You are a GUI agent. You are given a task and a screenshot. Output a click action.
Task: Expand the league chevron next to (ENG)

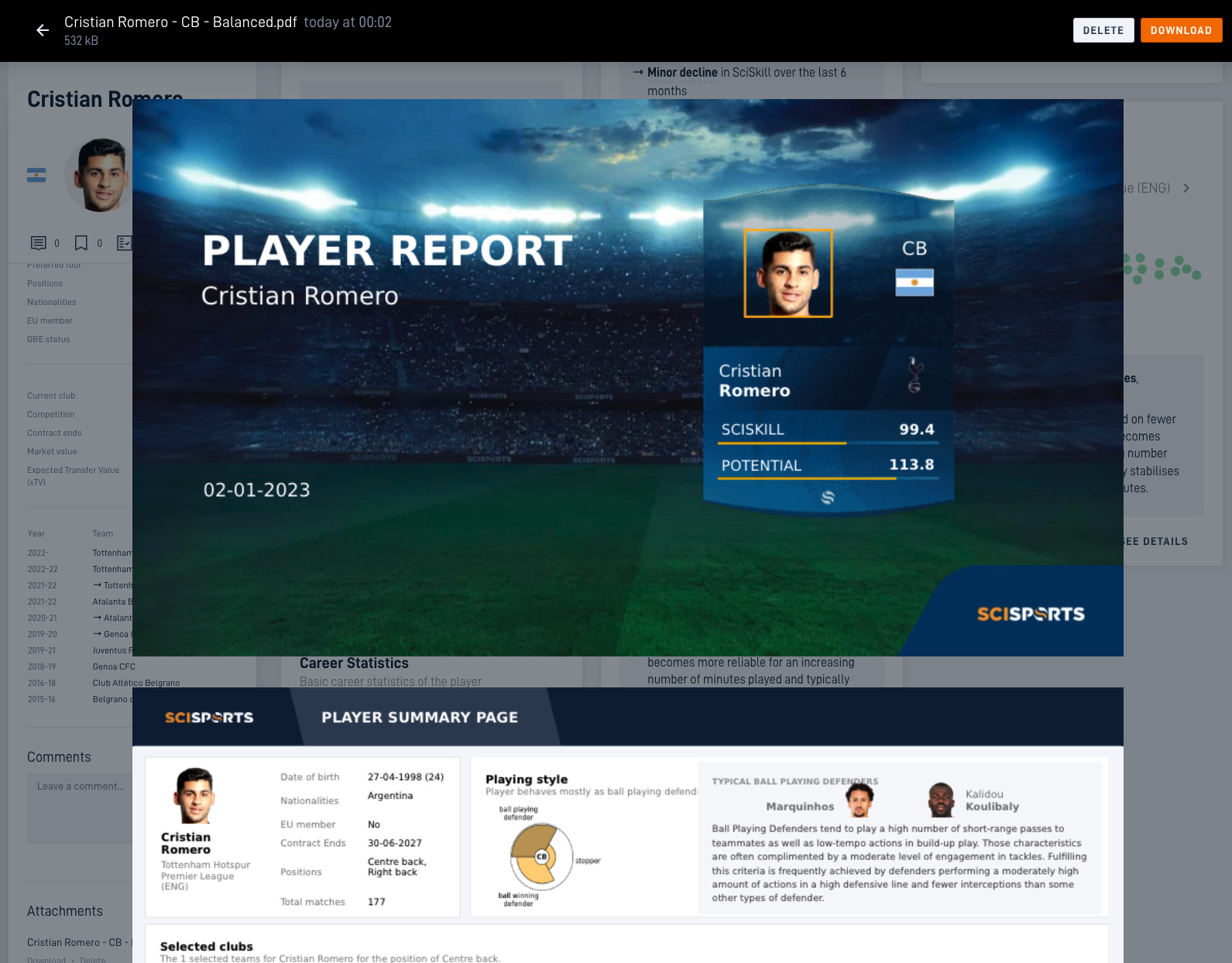point(1186,188)
